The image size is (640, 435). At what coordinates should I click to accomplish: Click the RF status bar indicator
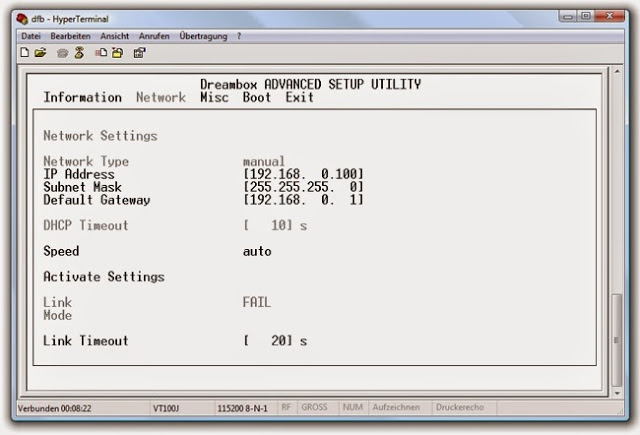pyautogui.click(x=286, y=407)
